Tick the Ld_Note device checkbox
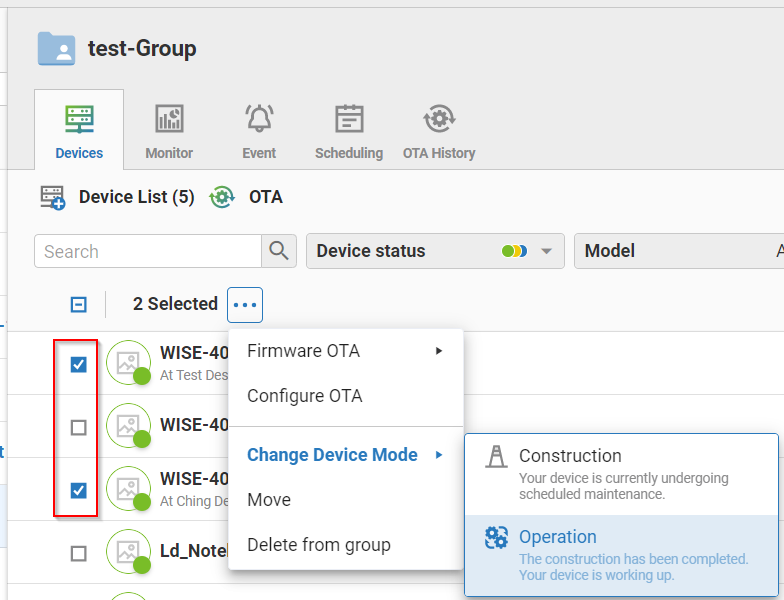 pos(78,553)
